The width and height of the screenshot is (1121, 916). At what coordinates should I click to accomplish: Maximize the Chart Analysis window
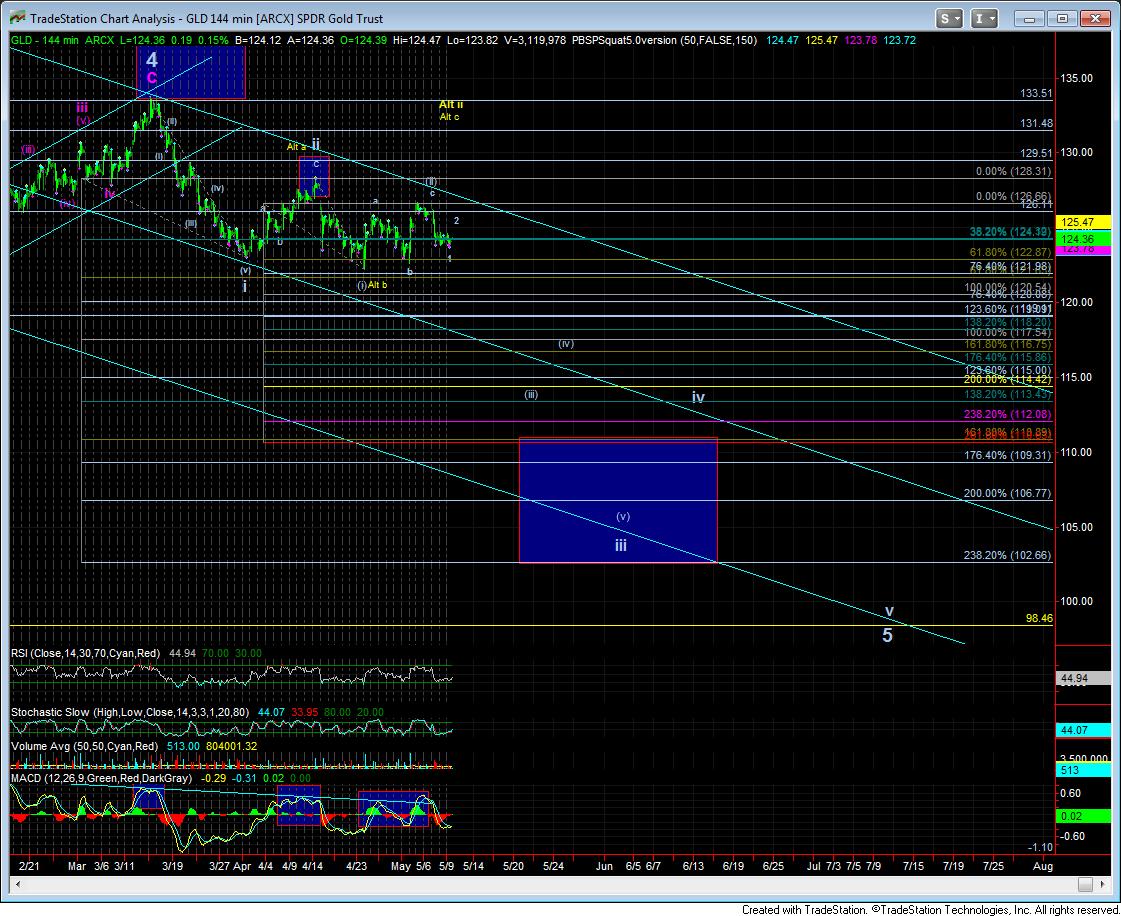tap(1062, 19)
